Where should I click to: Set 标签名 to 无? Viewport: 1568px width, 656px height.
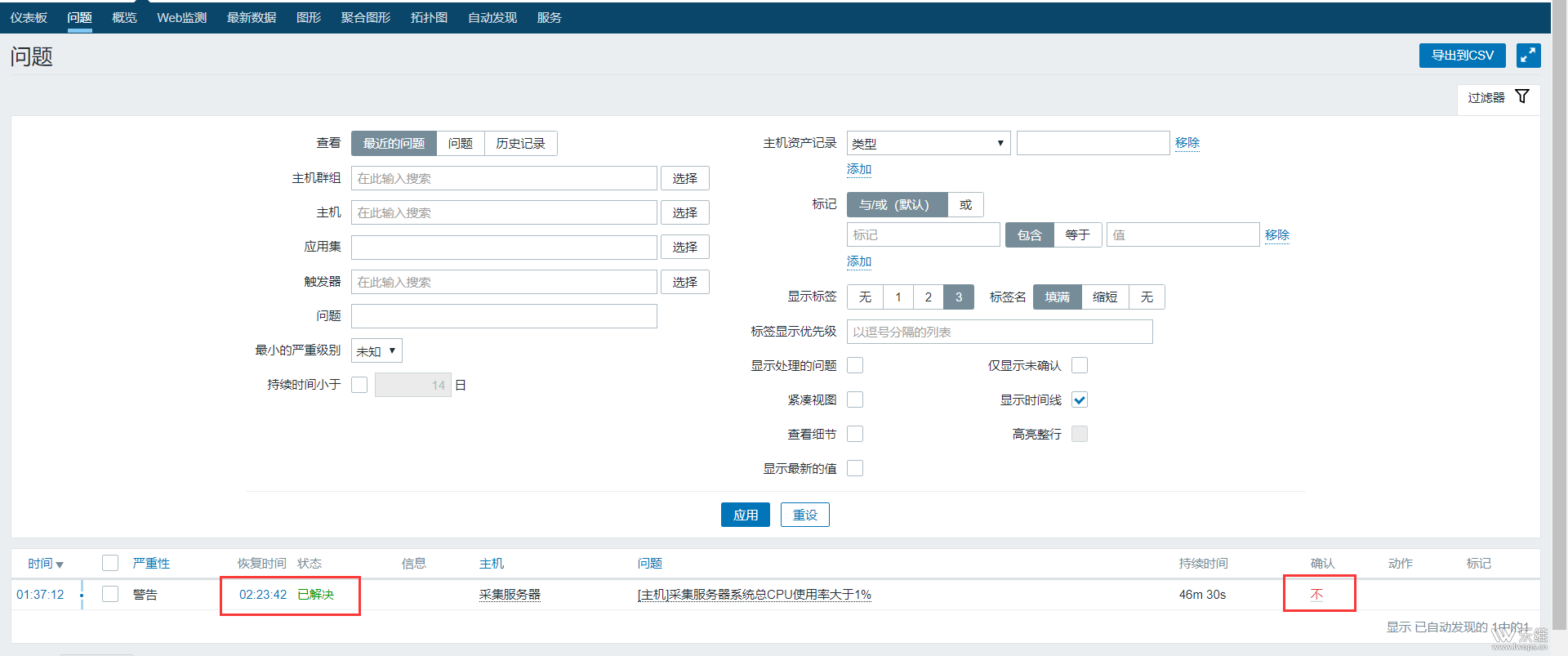click(1147, 297)
